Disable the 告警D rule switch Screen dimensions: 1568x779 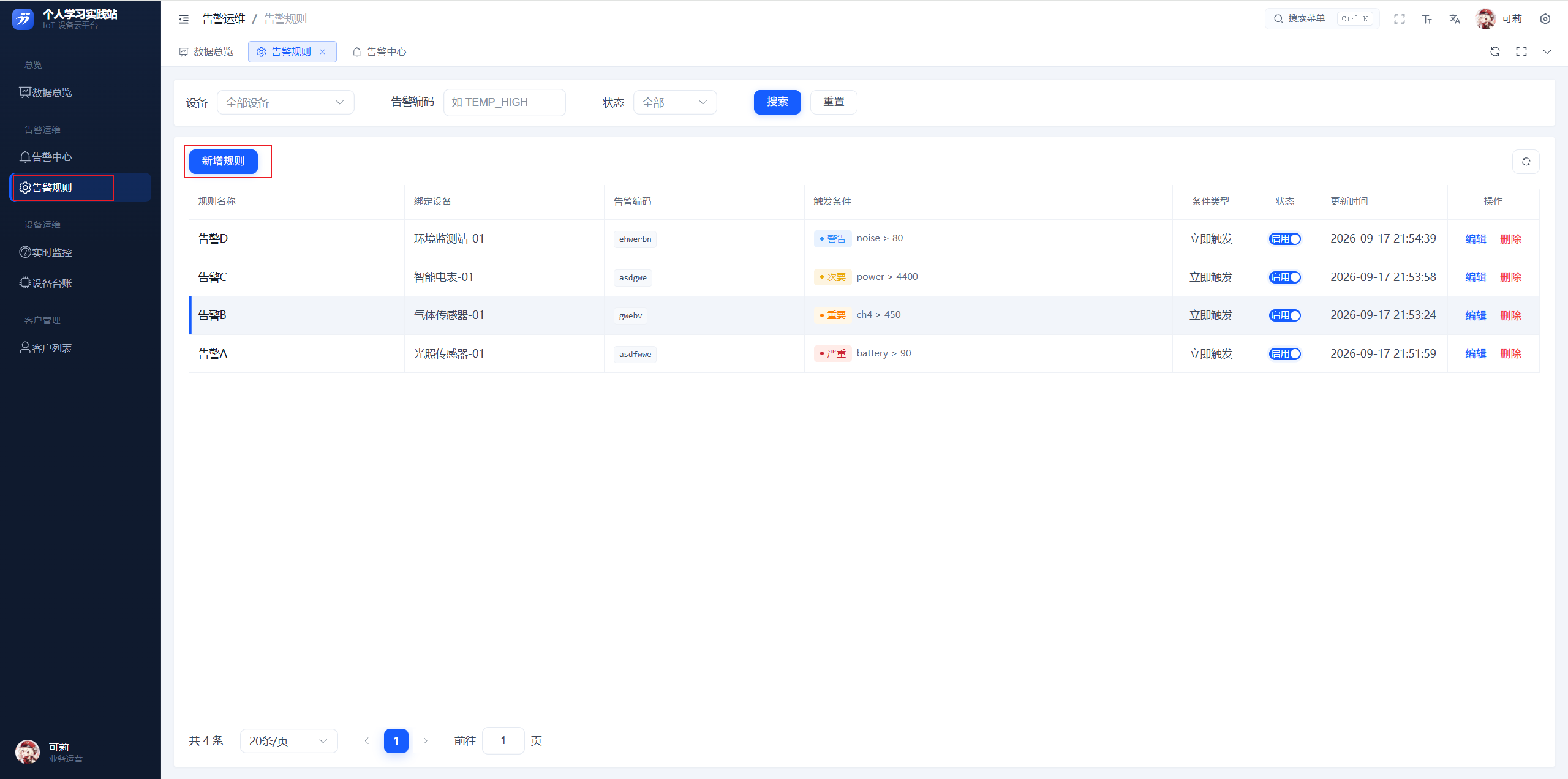1284,239
